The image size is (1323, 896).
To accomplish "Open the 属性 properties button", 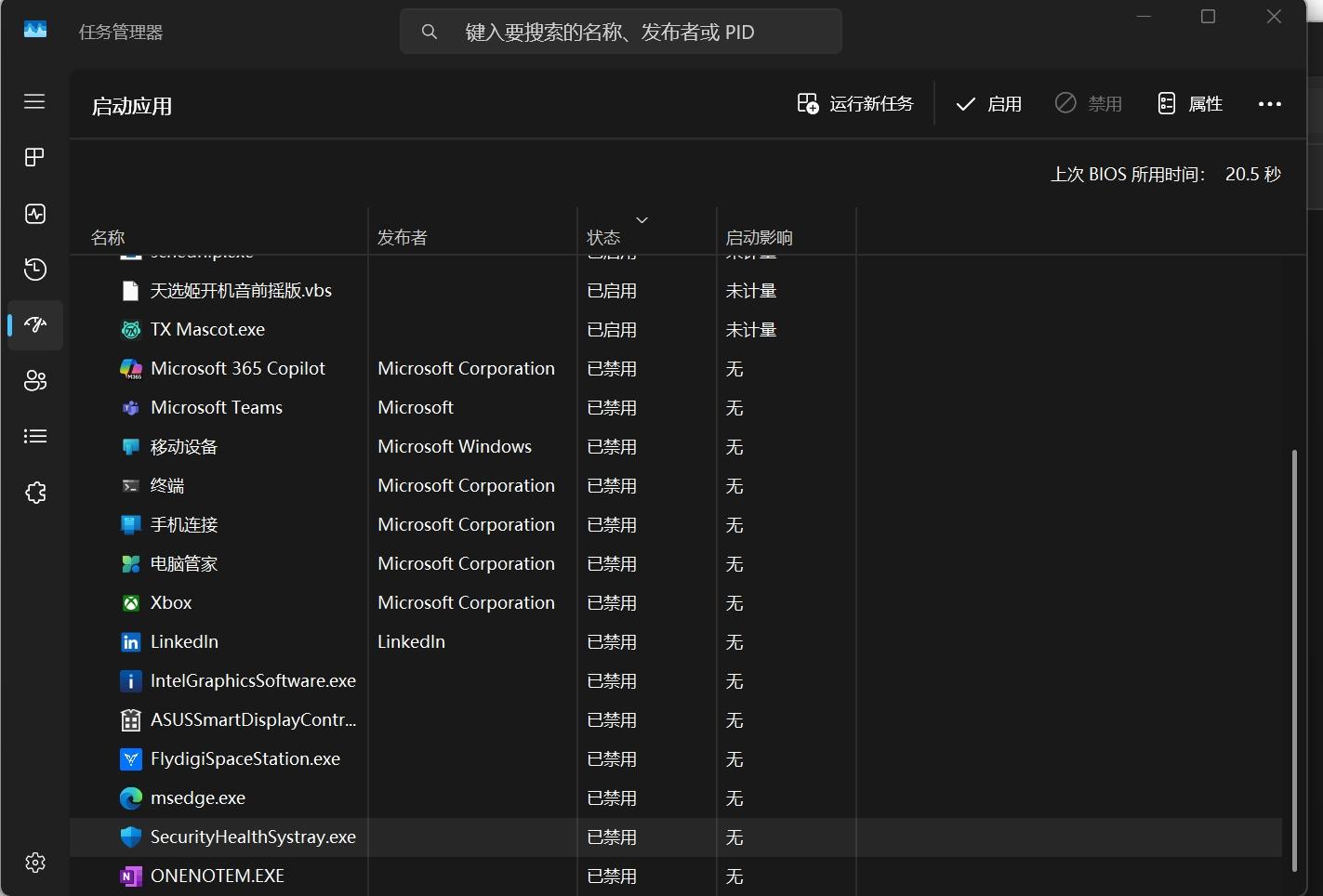I will click(x=1190, y=103).
